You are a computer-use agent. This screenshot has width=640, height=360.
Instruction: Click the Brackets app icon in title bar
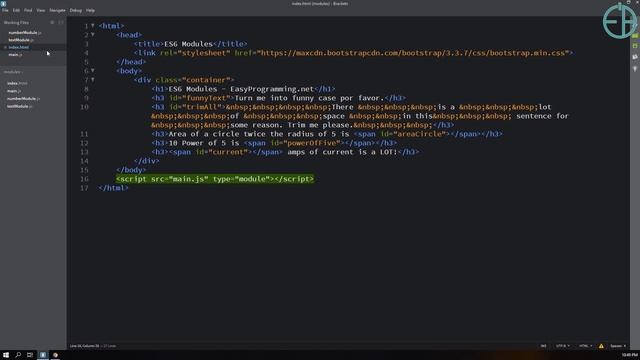[3, 3]
